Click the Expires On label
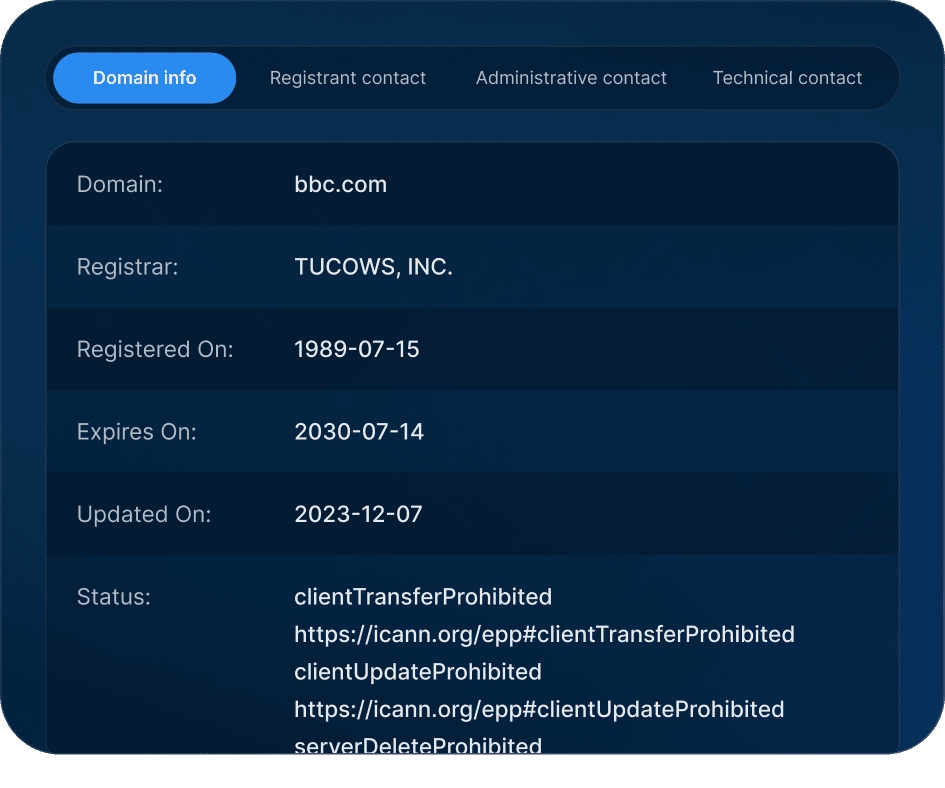This screenshot has height=788, width=945. pyautogui.click(x=136, y=431)
